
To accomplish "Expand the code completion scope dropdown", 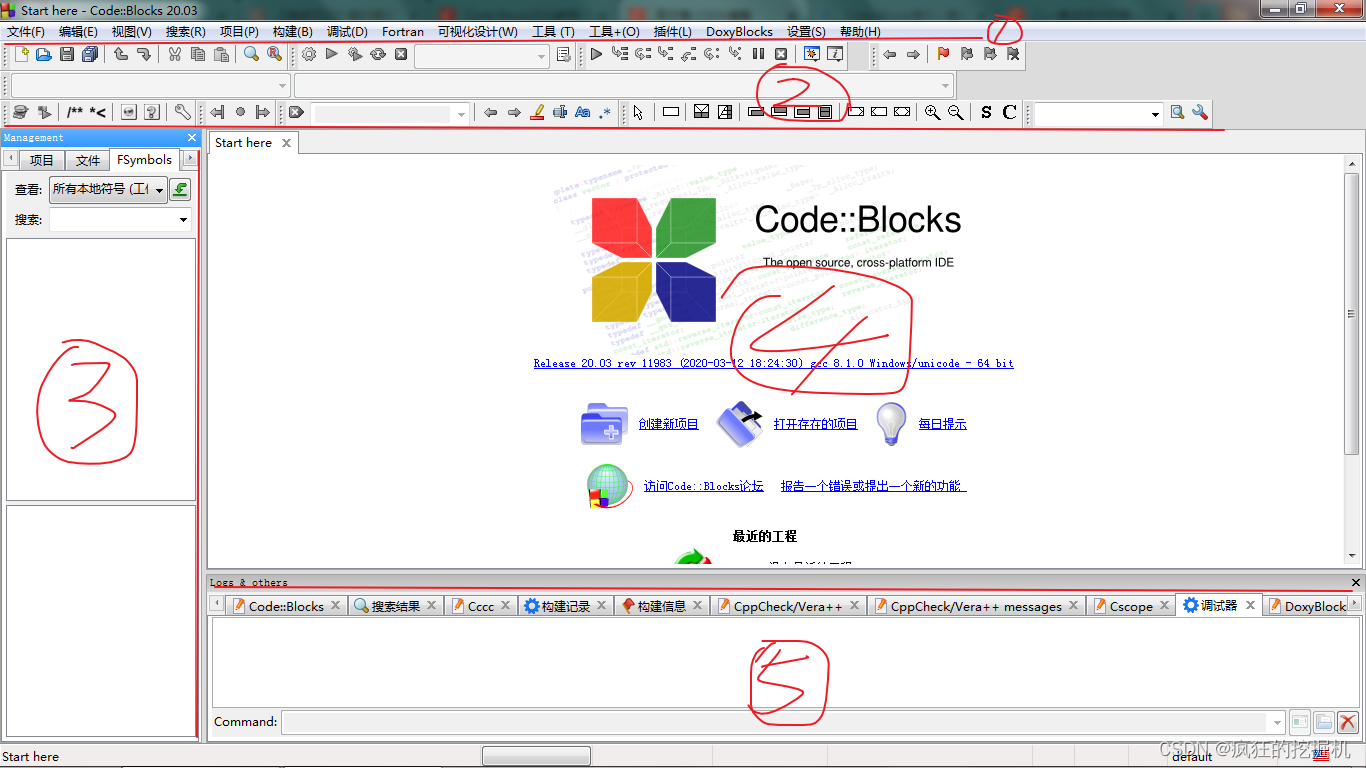I will coord(150,84).
